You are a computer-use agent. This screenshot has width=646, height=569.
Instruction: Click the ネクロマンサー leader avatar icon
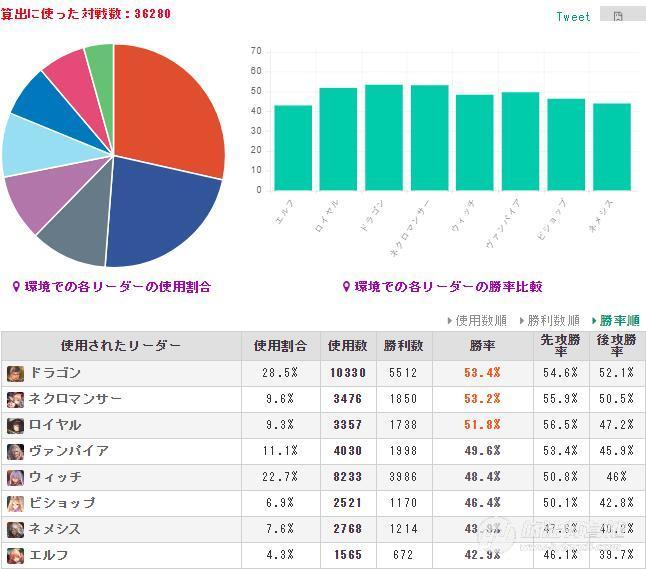15,400
